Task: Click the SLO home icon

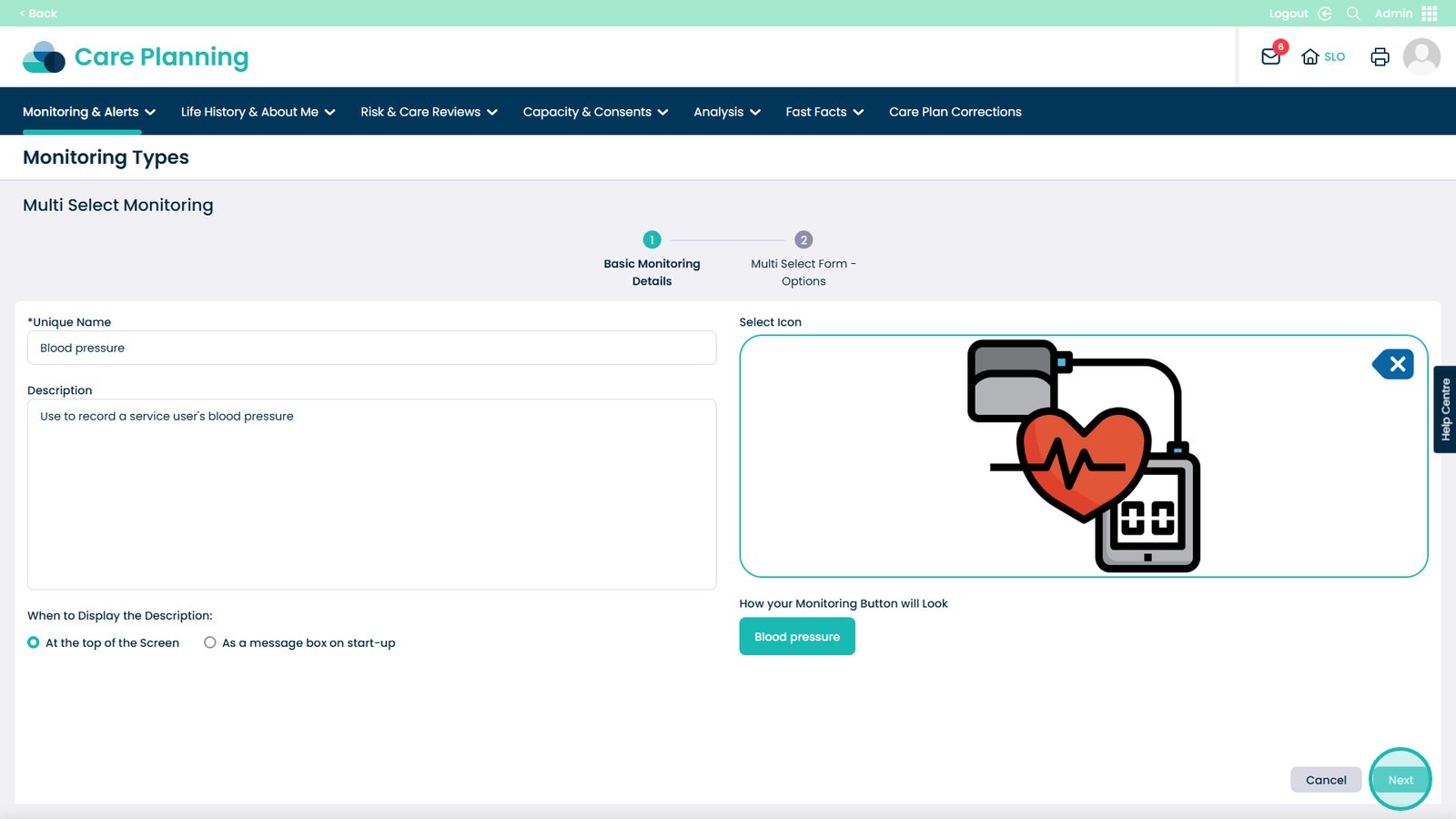Action: pyautogui.click(x=1310, y=56)
